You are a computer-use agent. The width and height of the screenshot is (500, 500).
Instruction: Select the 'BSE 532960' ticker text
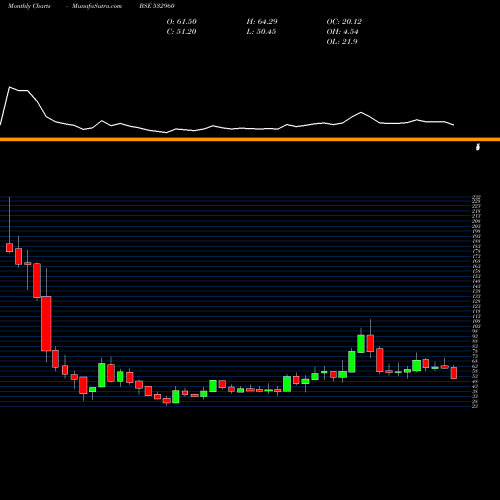click(157, 6)
